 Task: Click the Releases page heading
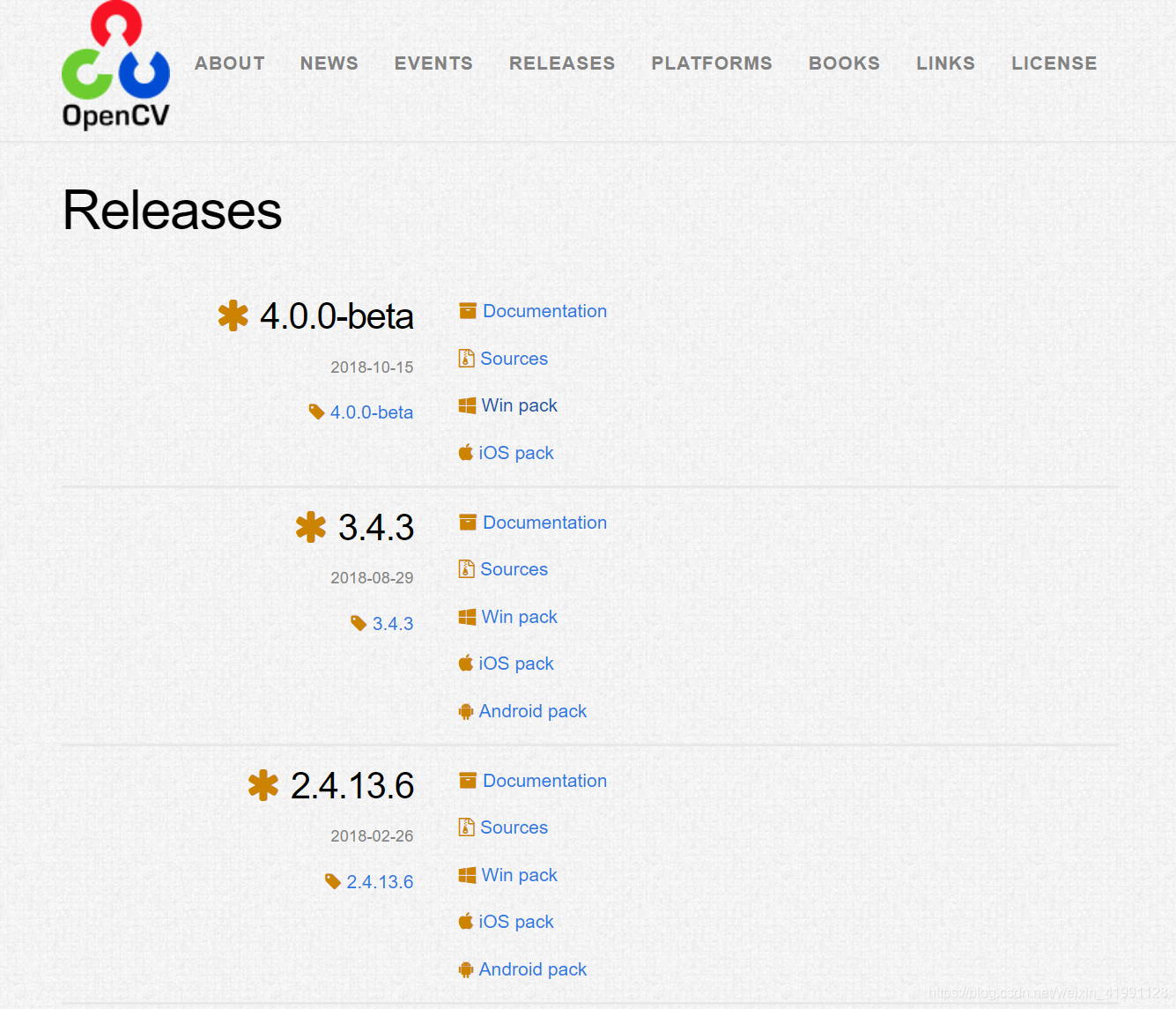(173, 211)
